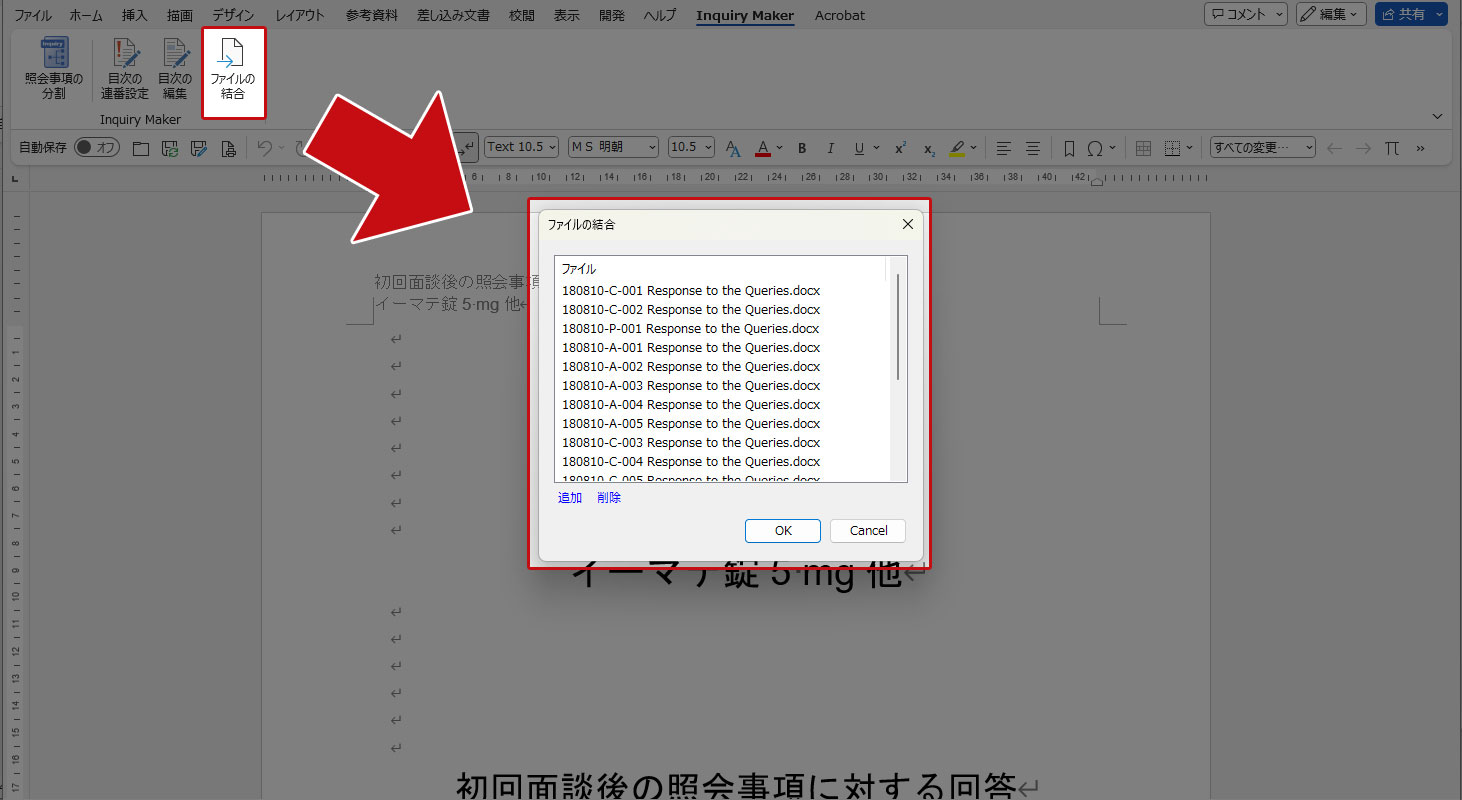
Task: Click the bookmark icon in toolbar
Action: coord(1068,148)
